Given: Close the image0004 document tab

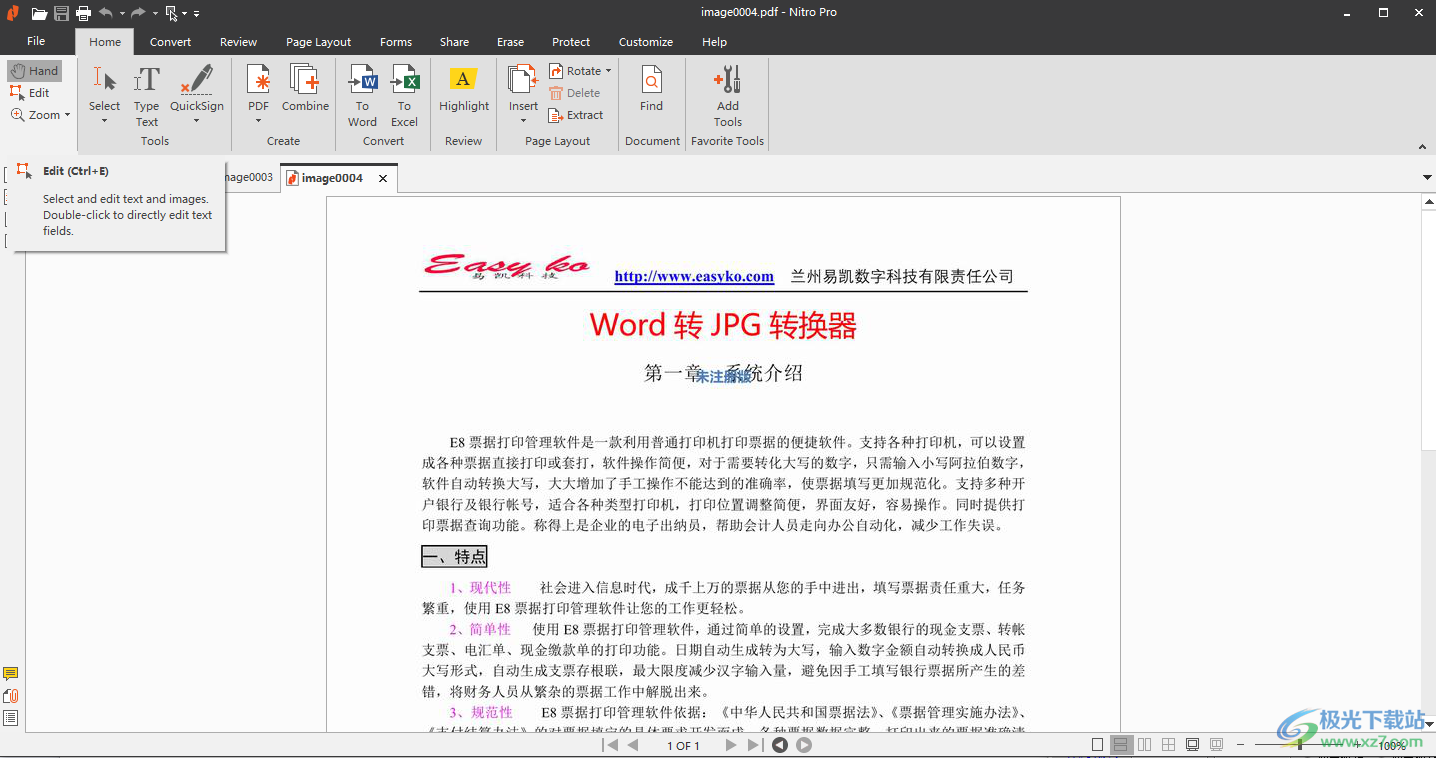Looking at the screenshot, I should 383,178.
